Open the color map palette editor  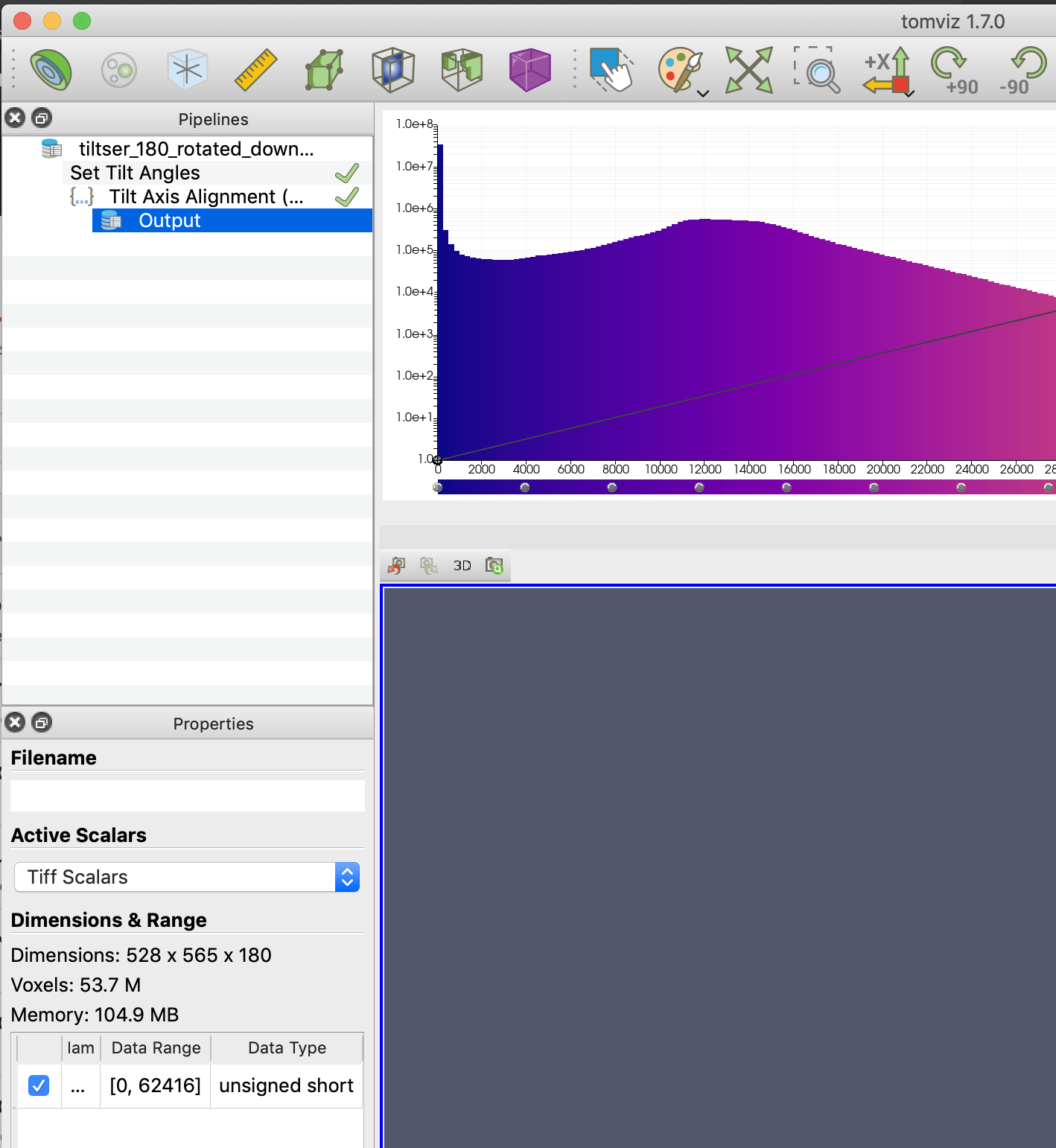678,69
